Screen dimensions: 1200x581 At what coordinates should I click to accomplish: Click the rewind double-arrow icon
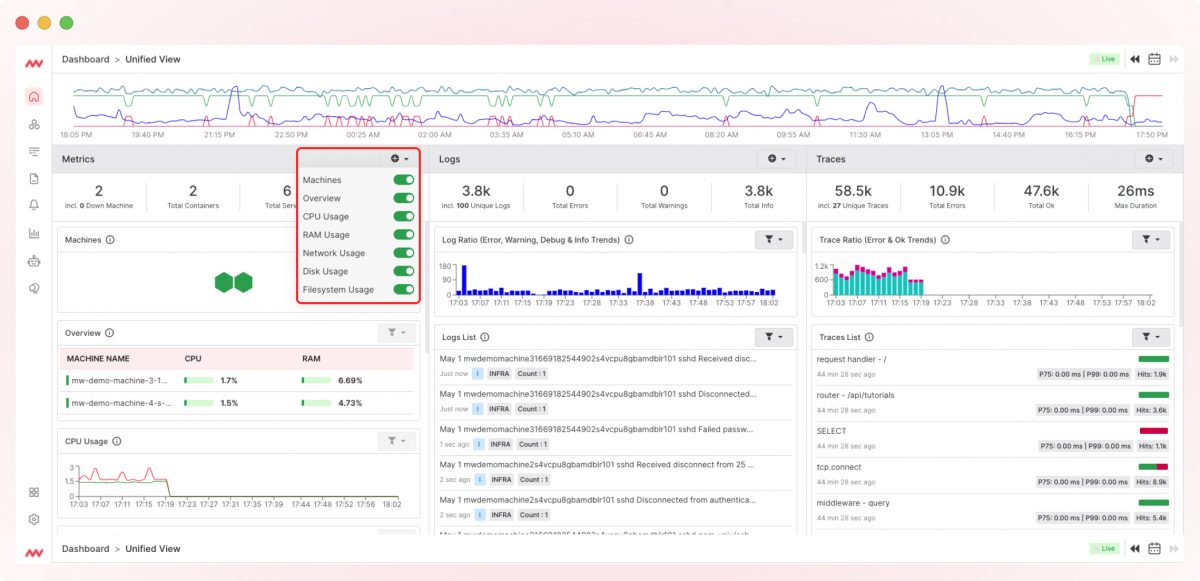pyautogui.click(x=1135, y=59)
